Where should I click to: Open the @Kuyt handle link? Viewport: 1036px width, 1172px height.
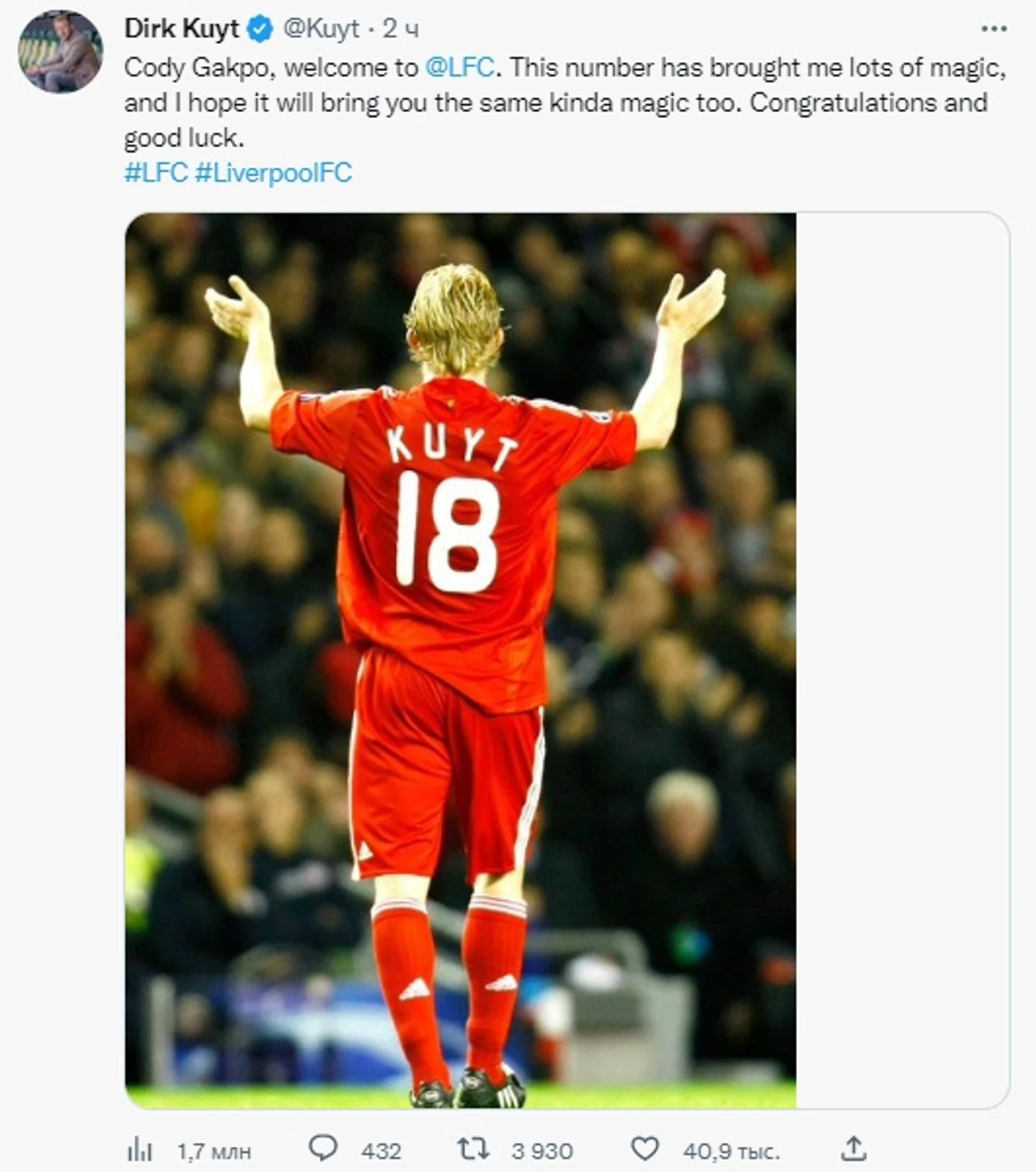tap(321, 28)
